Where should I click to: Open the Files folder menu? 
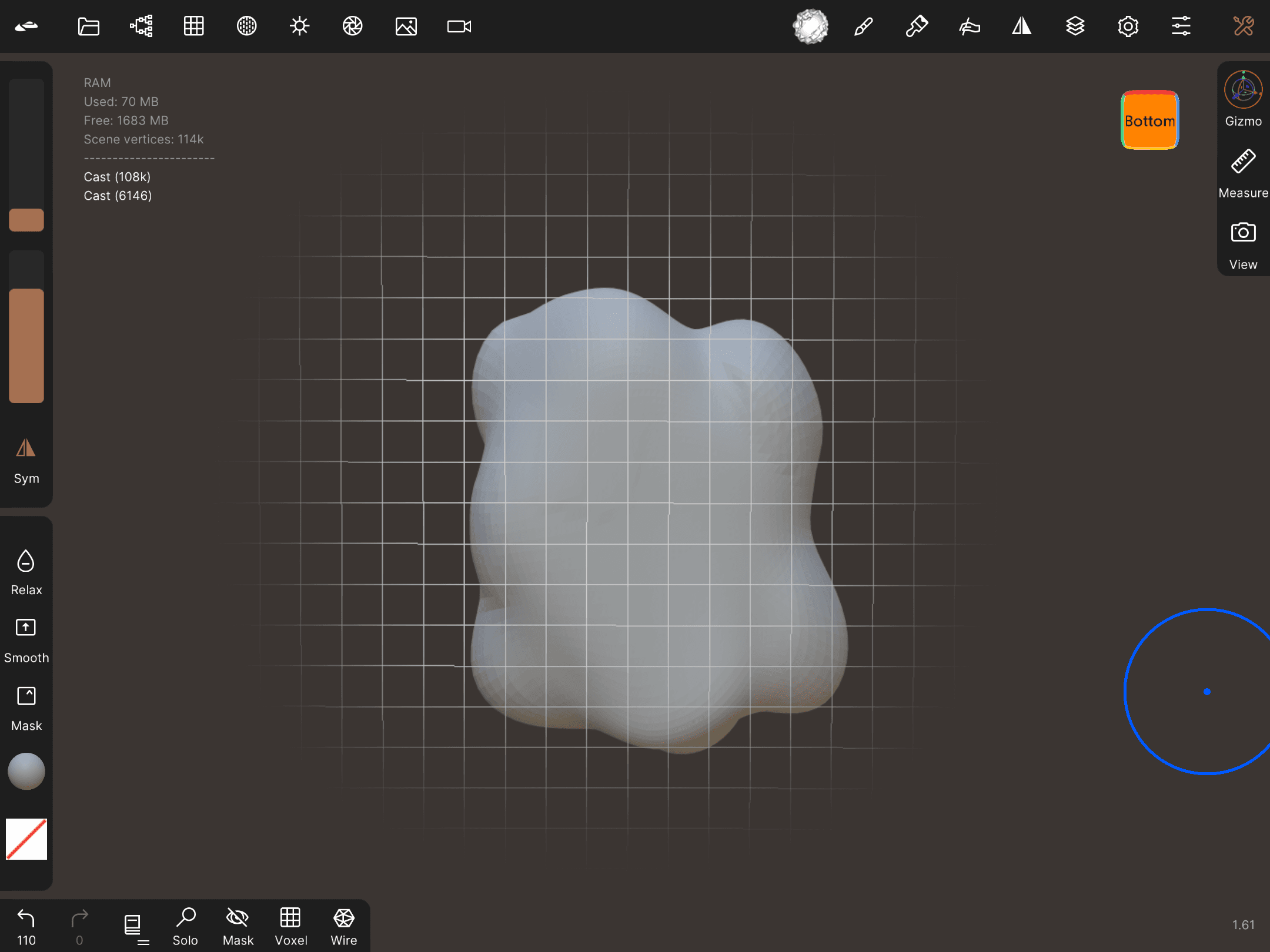[x=88, y=26]
